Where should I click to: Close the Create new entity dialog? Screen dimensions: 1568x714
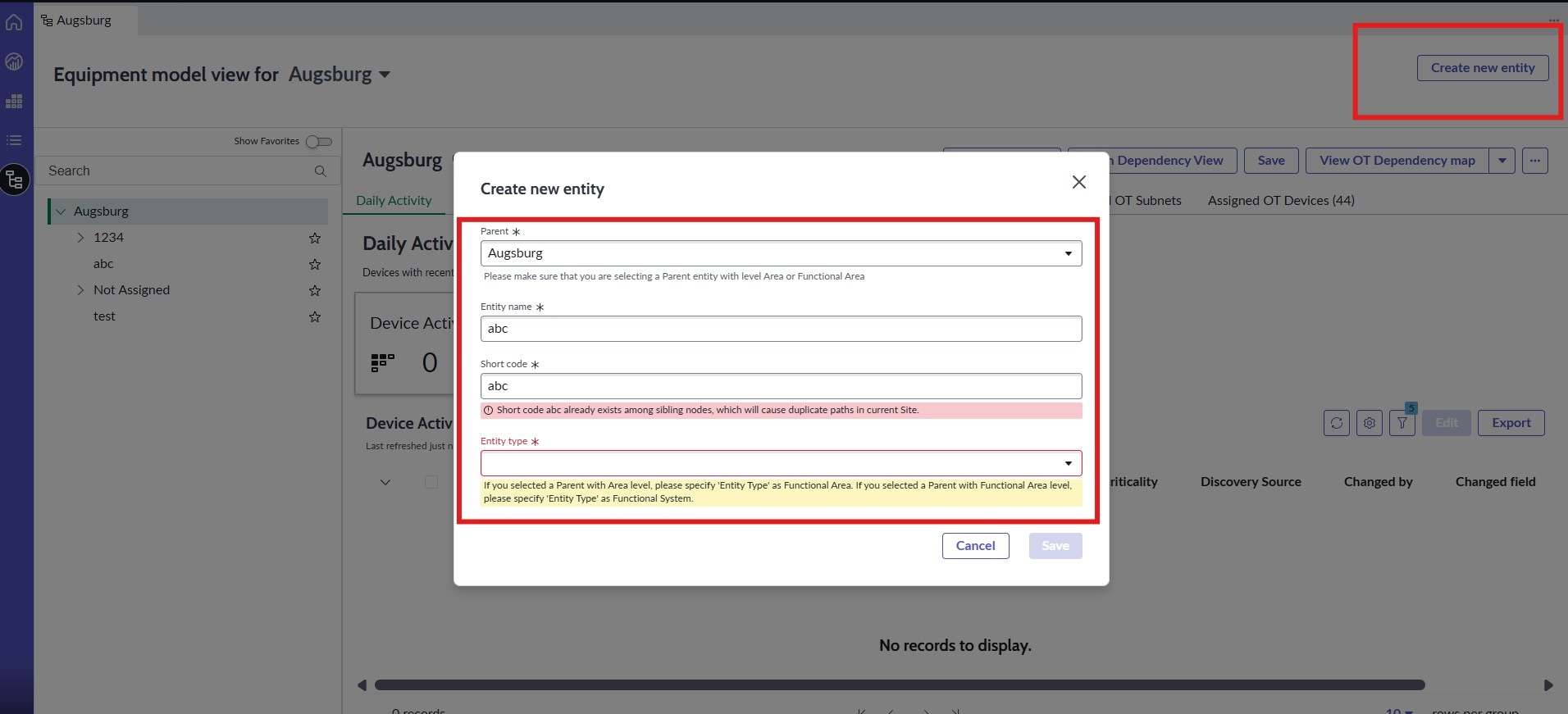(1079, 182)
